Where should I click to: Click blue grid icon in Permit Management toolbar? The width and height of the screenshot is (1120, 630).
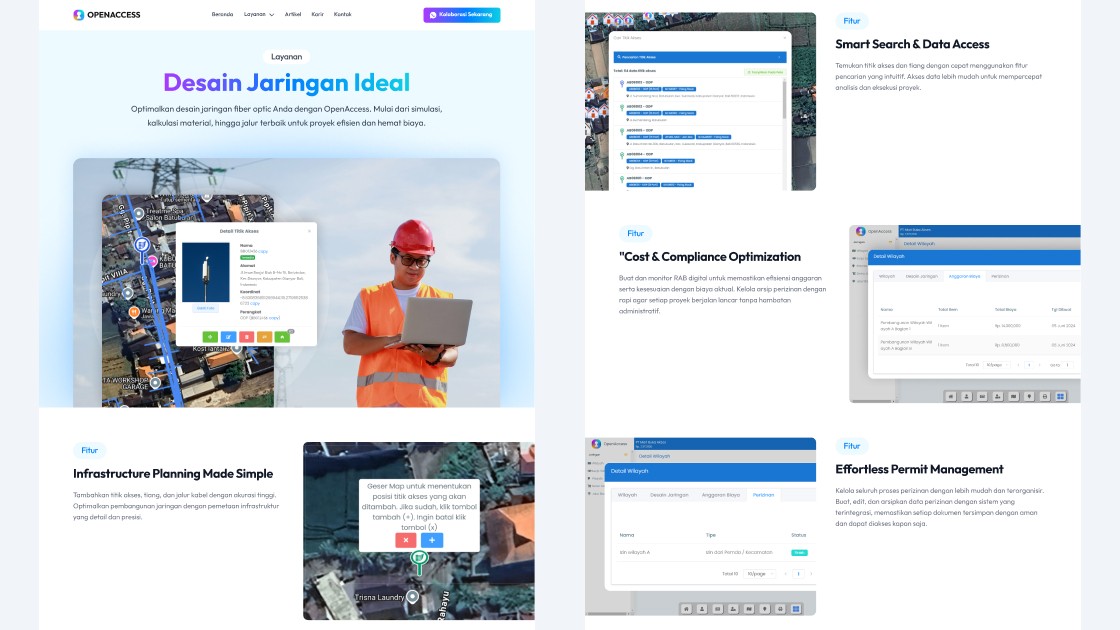coord(796,609)
